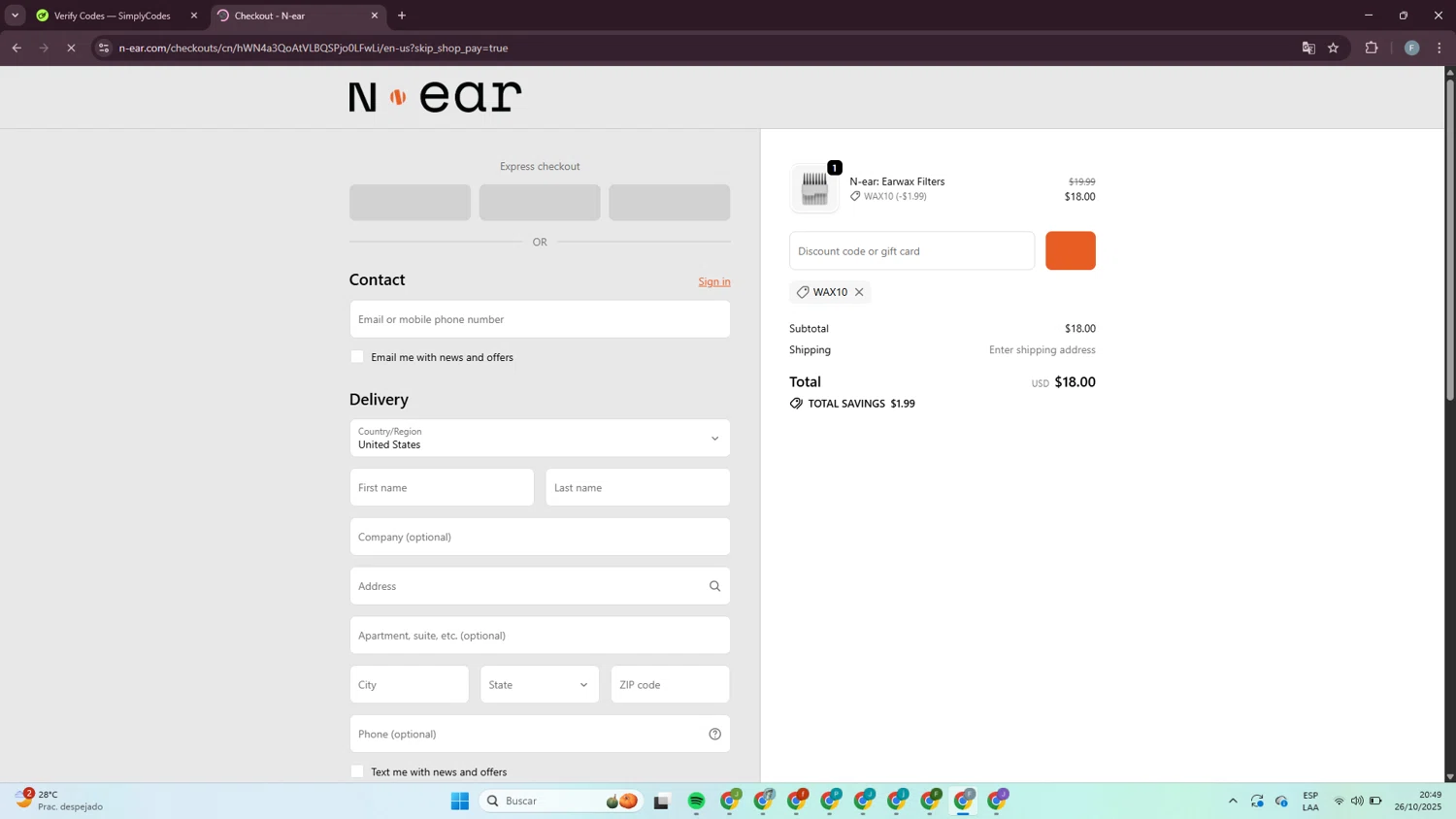Focus the Phone (optional) field
Screen dimensions: 1456x819
point(540,734)
